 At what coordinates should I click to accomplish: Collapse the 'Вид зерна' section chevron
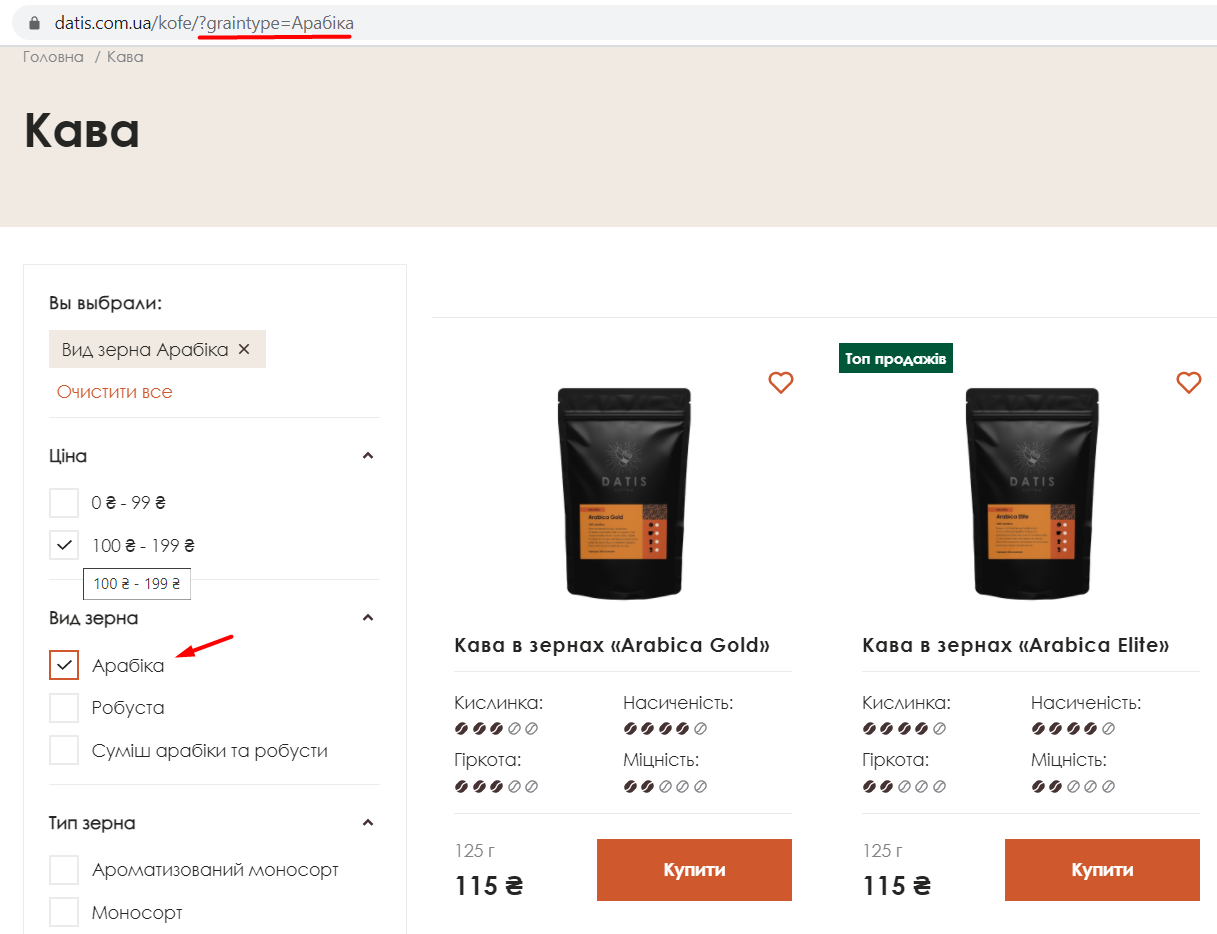(x=367, y=618)
